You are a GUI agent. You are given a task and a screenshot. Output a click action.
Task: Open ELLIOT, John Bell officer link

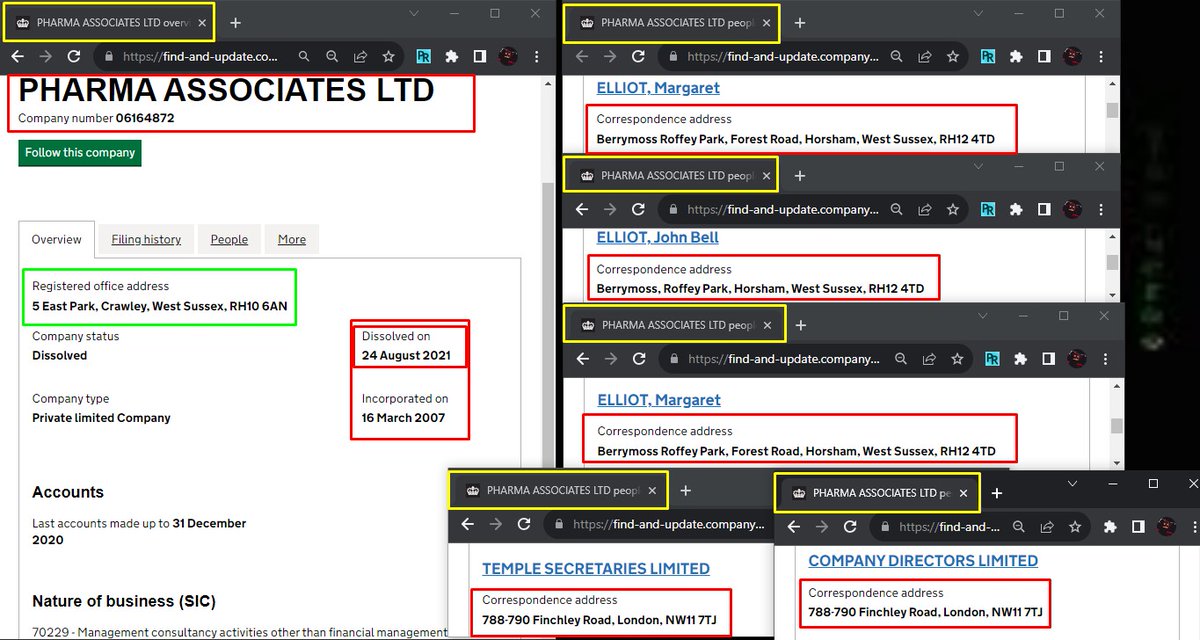[x=657, y=237]
